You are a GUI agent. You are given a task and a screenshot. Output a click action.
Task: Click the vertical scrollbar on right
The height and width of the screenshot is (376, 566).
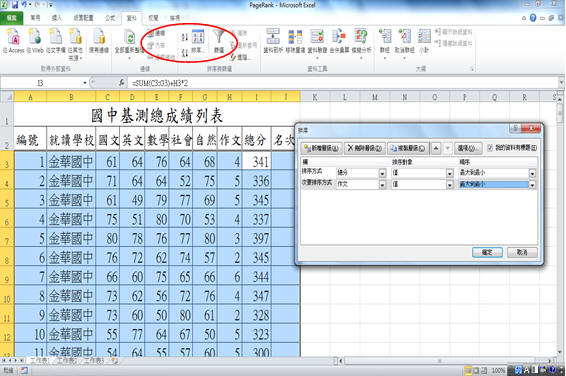coord(560,224)
